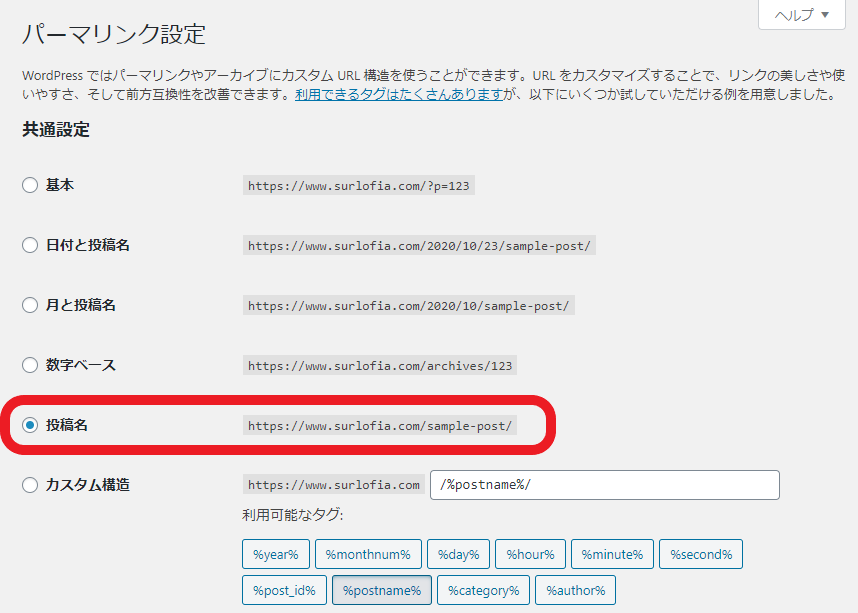Click the 利用できるタグはたくさんあります link

click(398, 94)
